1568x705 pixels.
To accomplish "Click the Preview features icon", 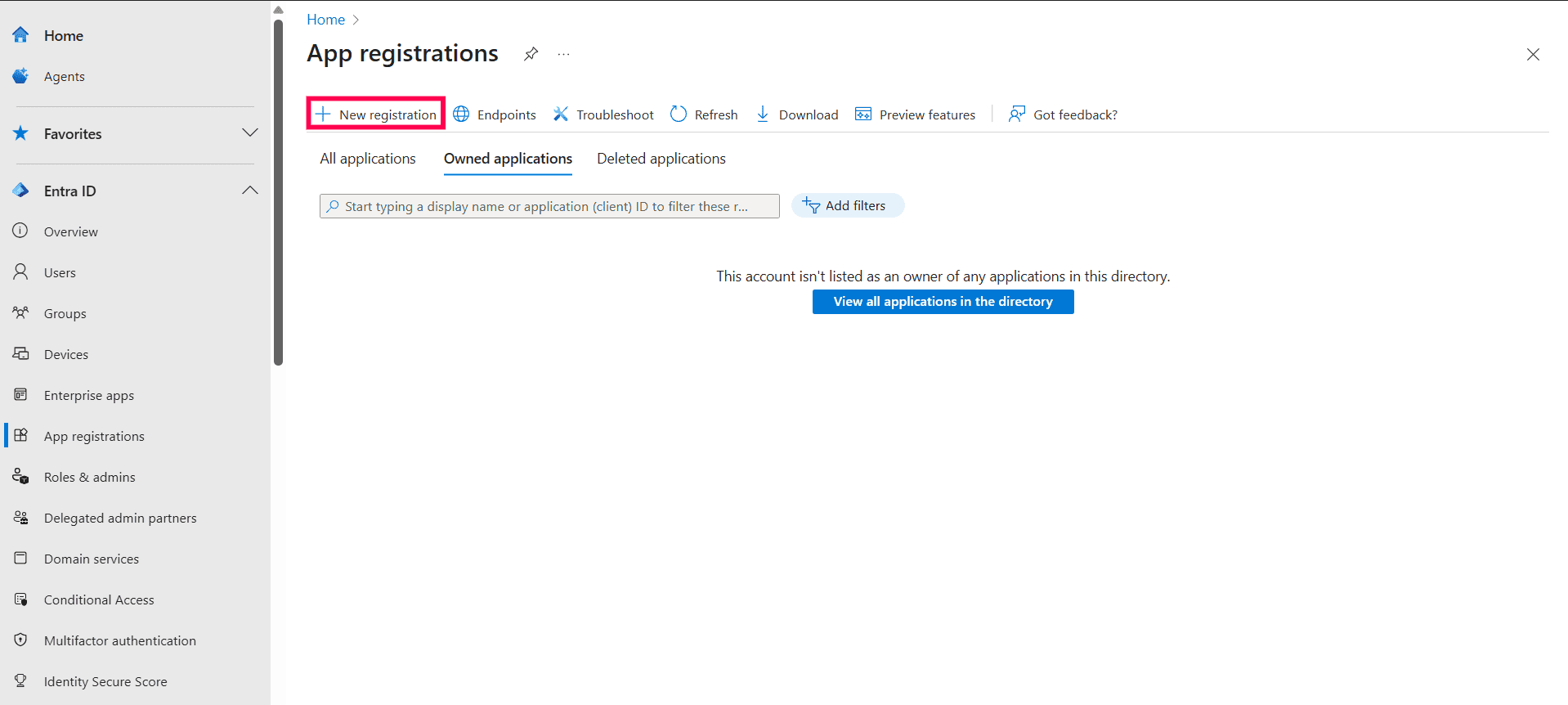I will pyautogui.click(x=863, y=114).
